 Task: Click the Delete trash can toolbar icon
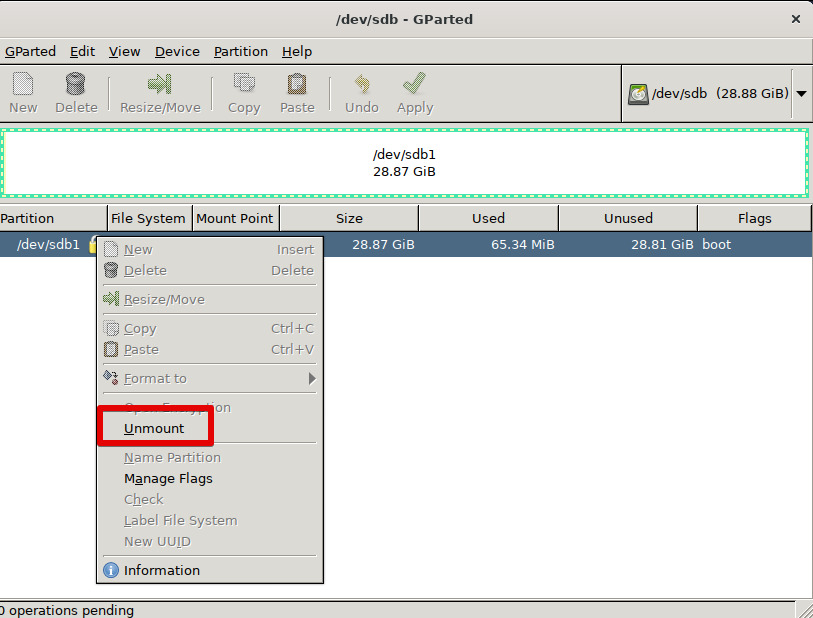click(76, 84)
